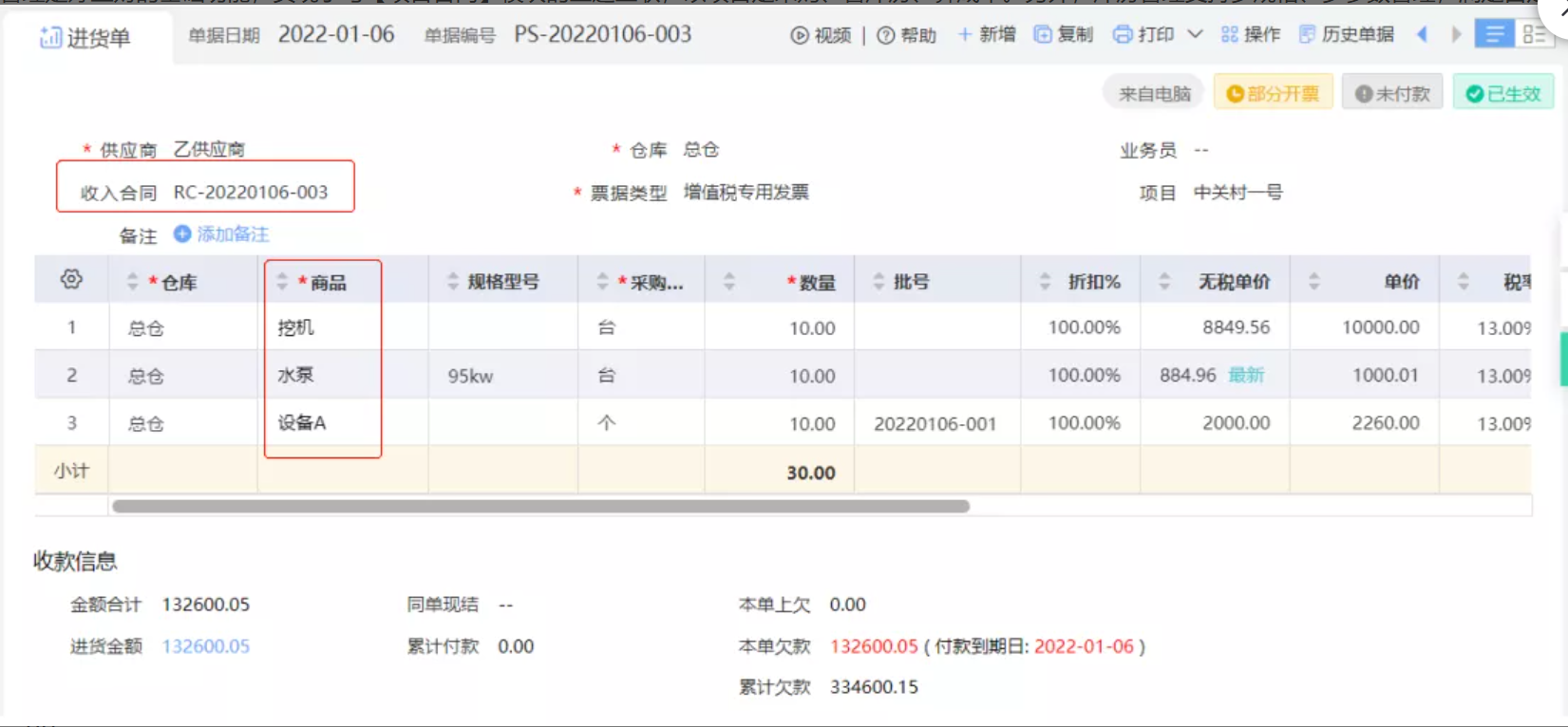Sort the 仓库 column using its arrows

coord(132,282)
